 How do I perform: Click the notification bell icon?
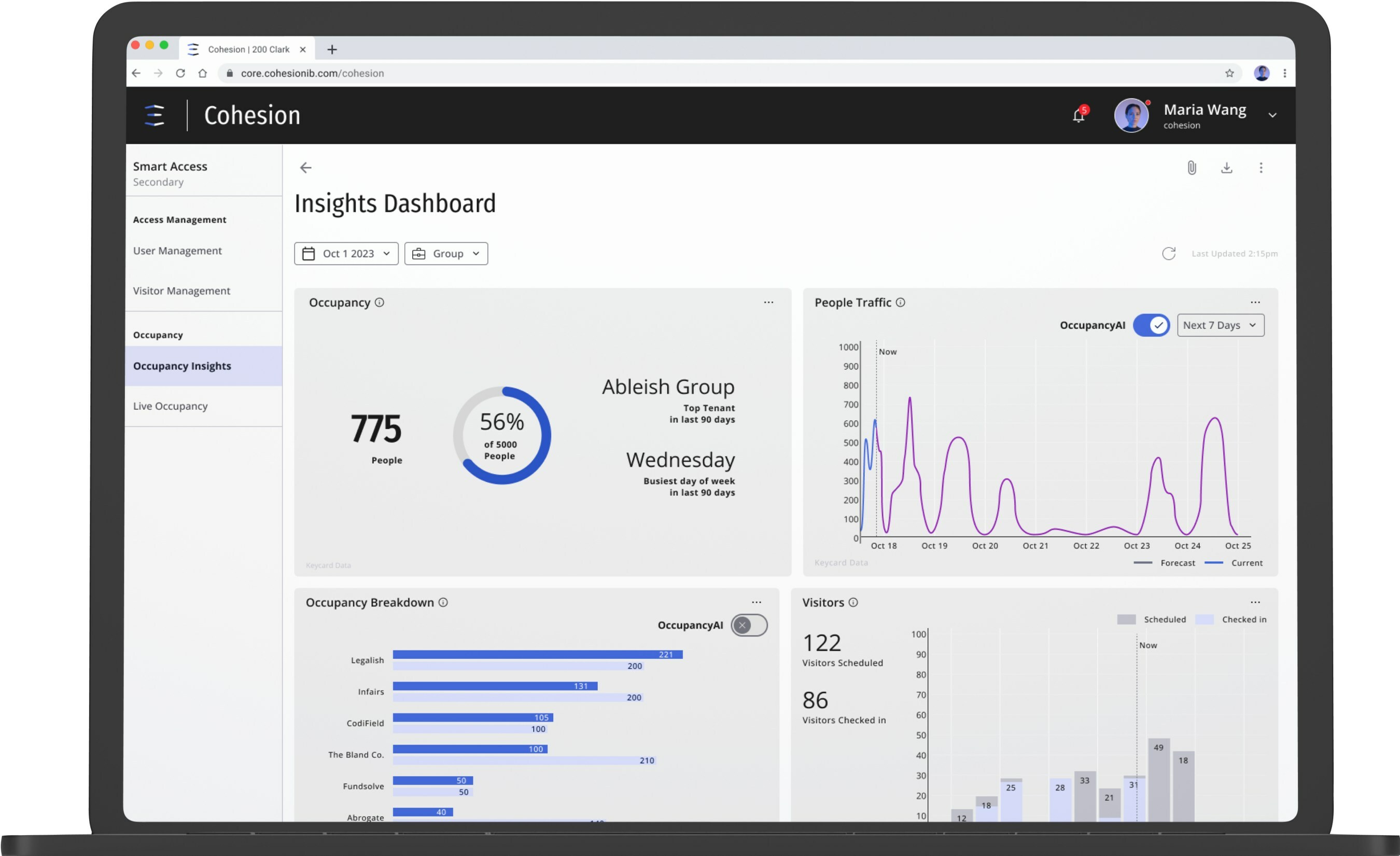click(1078, 116)
